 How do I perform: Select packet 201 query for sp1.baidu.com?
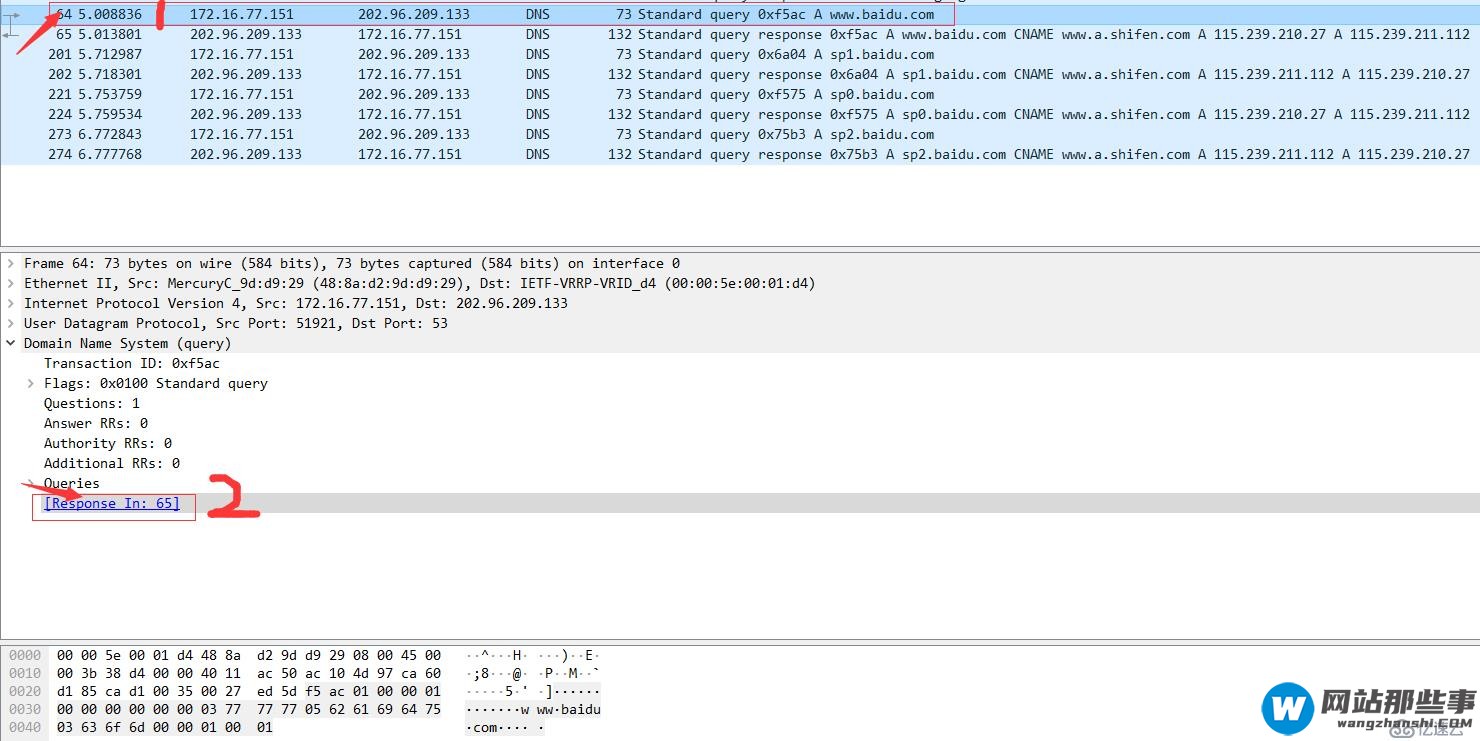click(x=740, y=54)
